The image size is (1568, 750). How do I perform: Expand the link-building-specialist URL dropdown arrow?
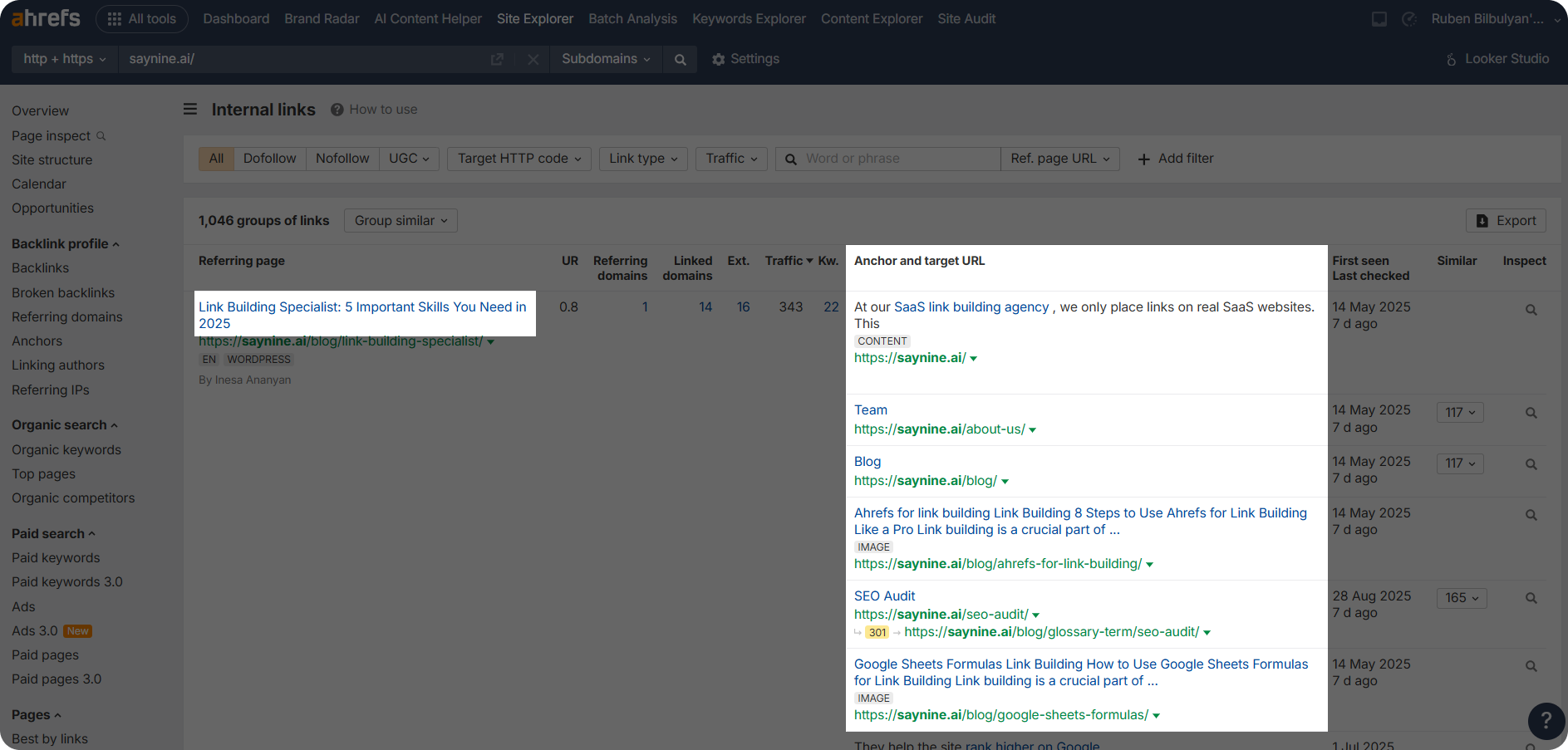491,342
